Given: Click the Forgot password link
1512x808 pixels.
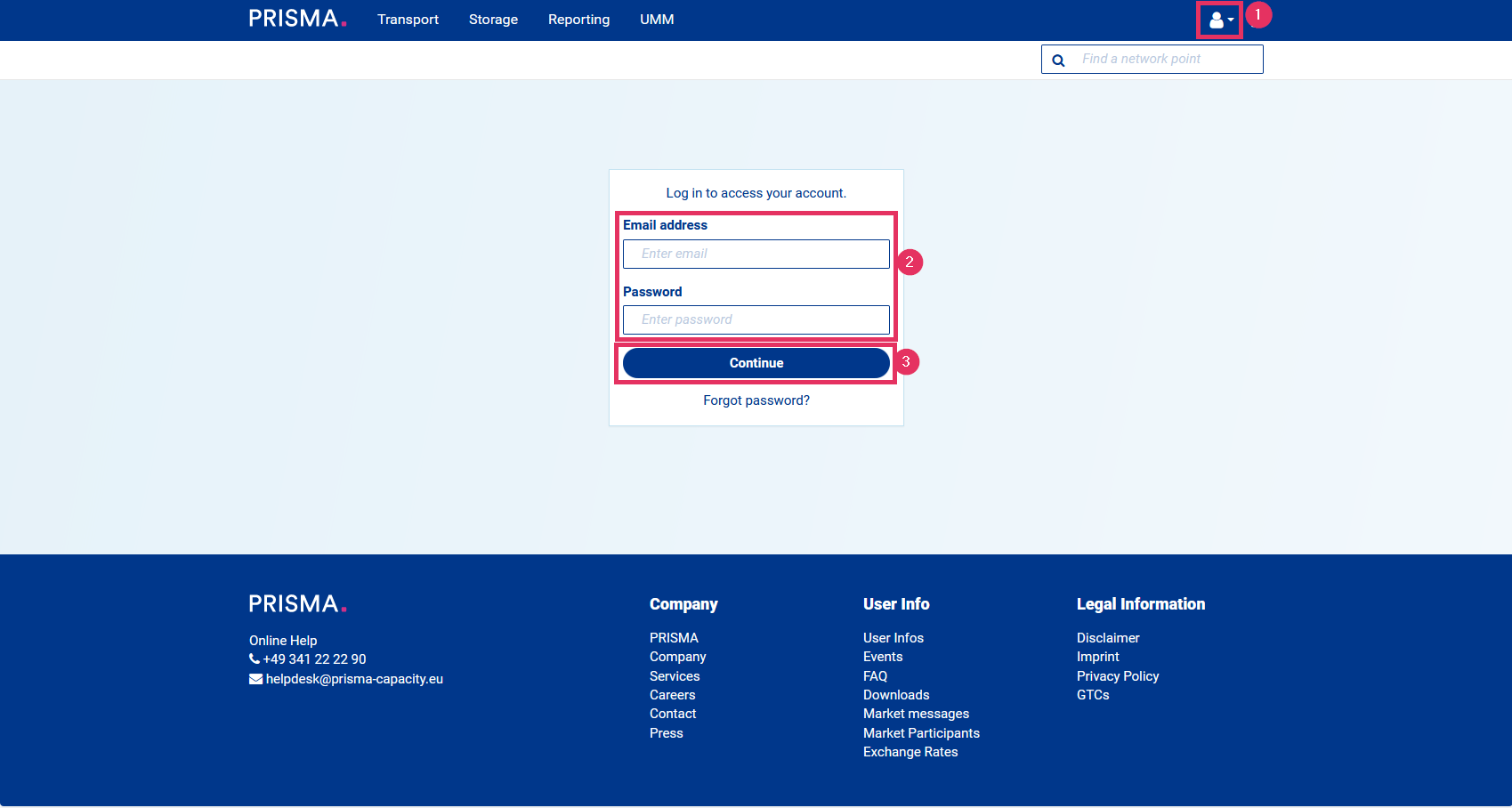Looking at the screenshot, I should pyautogui.click(x=756, y=400).
